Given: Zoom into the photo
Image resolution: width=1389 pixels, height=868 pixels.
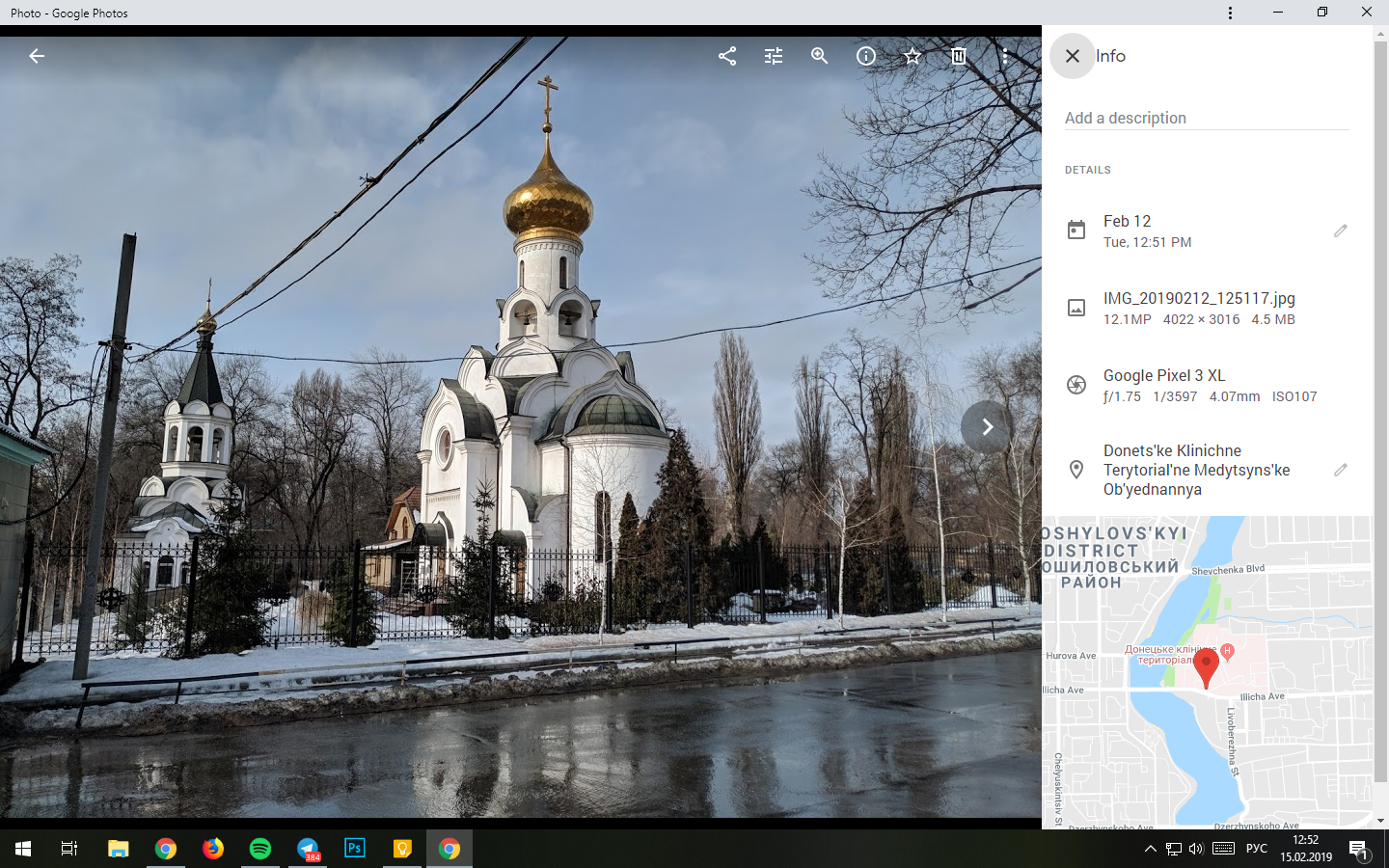Looking at the screenshot, I should pos(820,56).
